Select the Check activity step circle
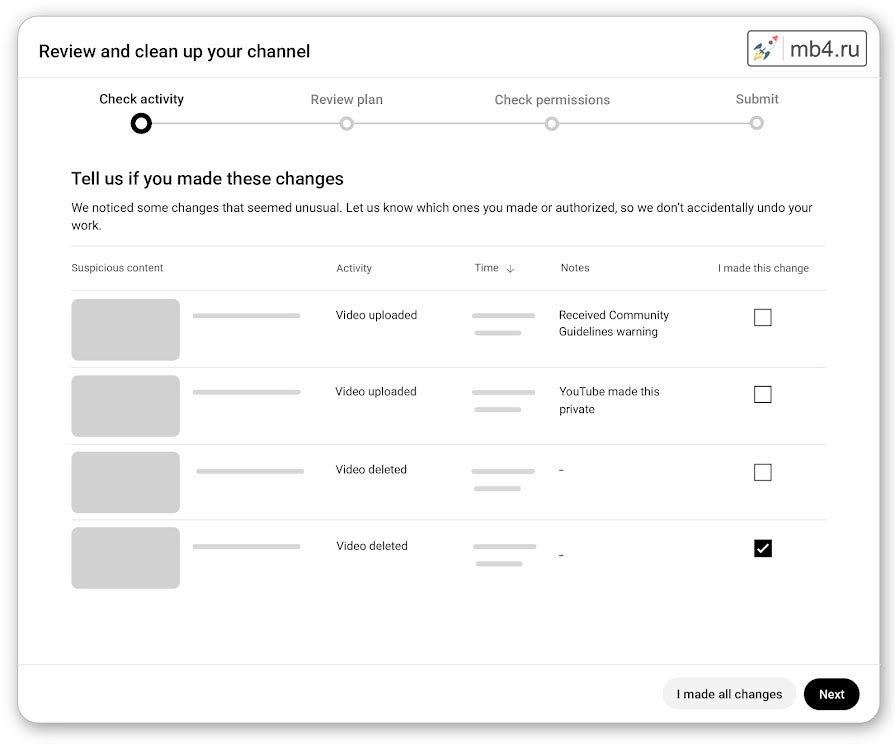895x747 pixels. pyautogui.click(x=141, y=123)
